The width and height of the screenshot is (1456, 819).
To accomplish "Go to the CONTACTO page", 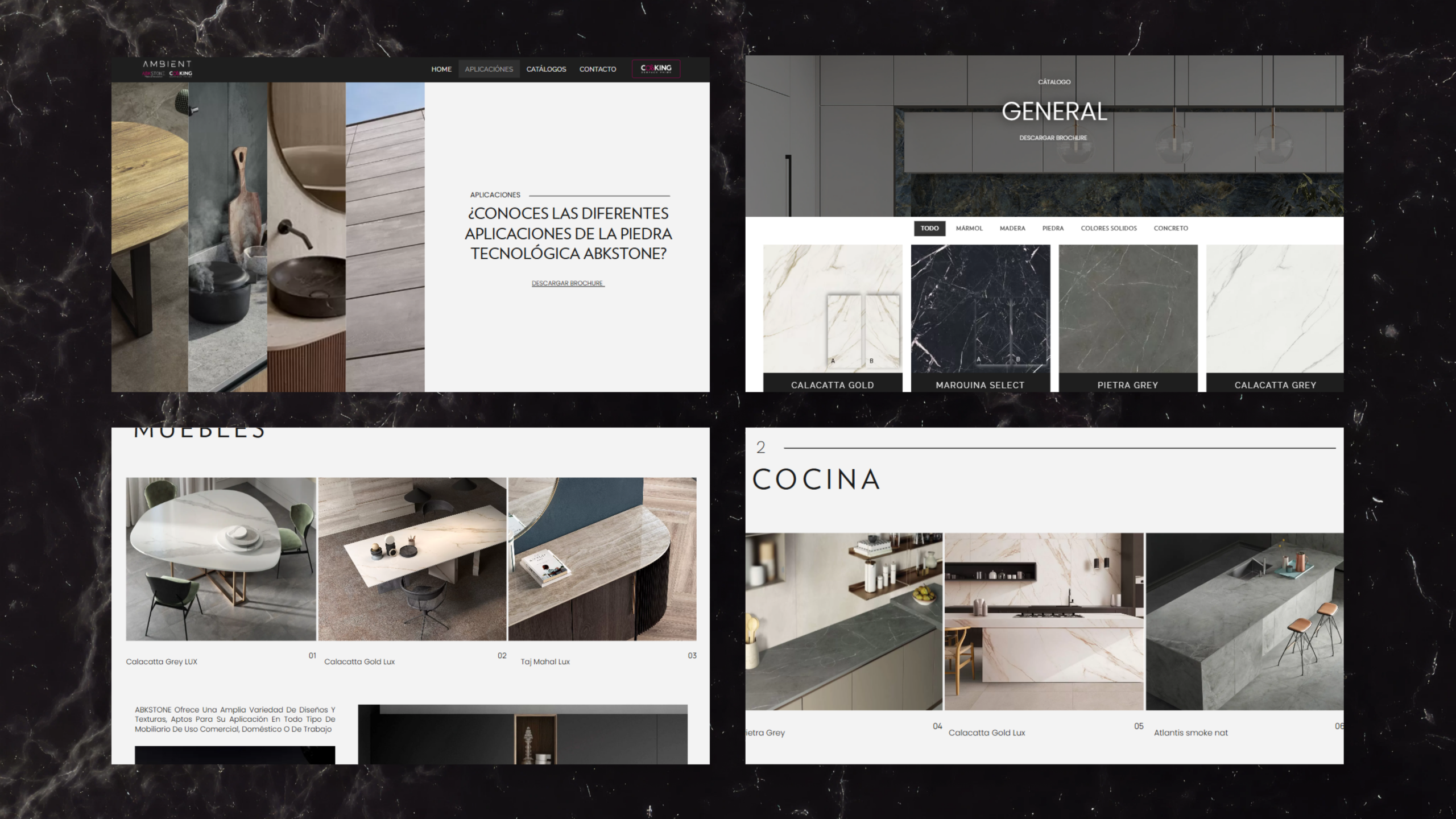I will 597,69.
